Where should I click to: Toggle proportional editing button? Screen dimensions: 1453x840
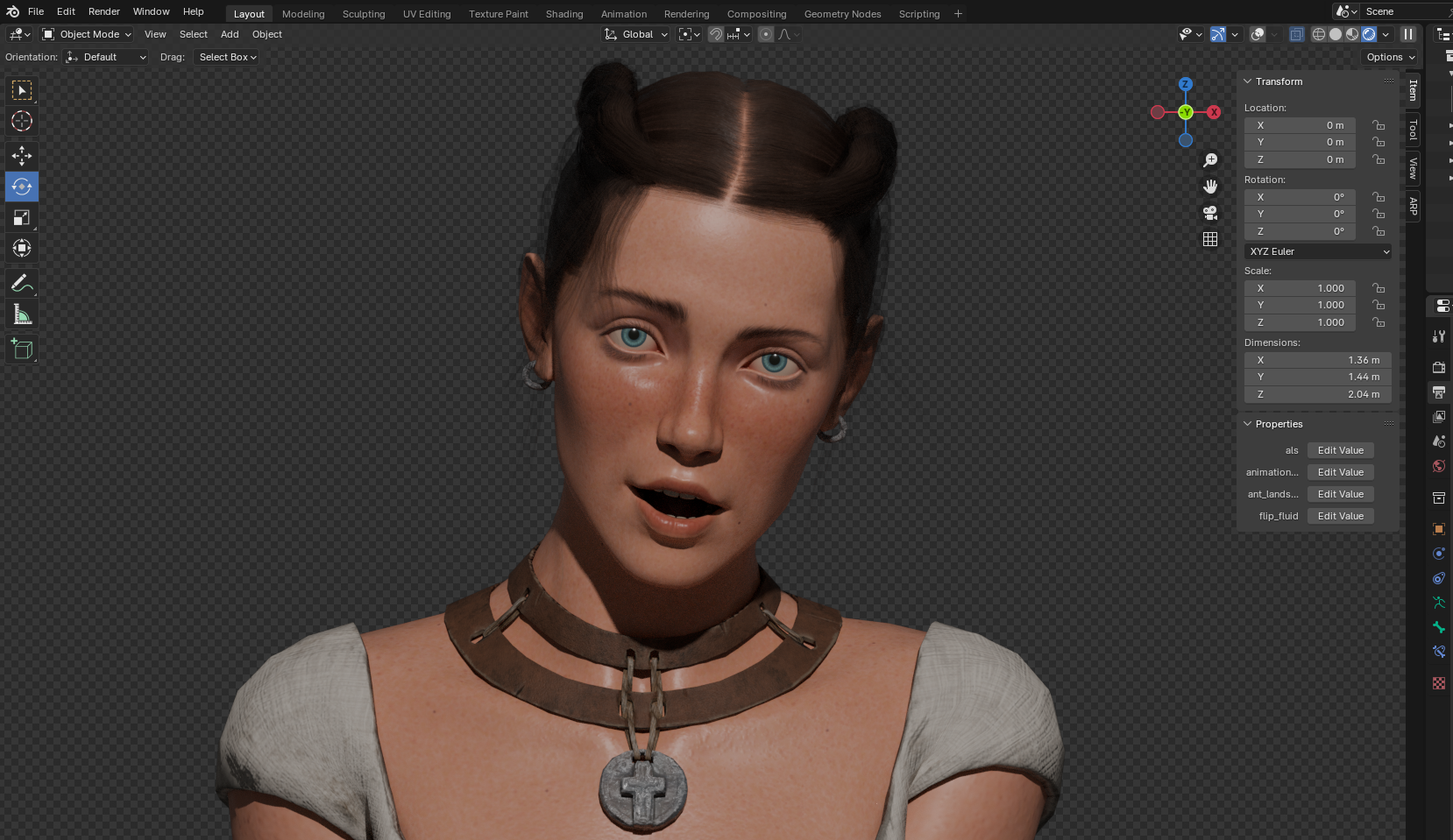pyautogui.click(x=766, y=34)
